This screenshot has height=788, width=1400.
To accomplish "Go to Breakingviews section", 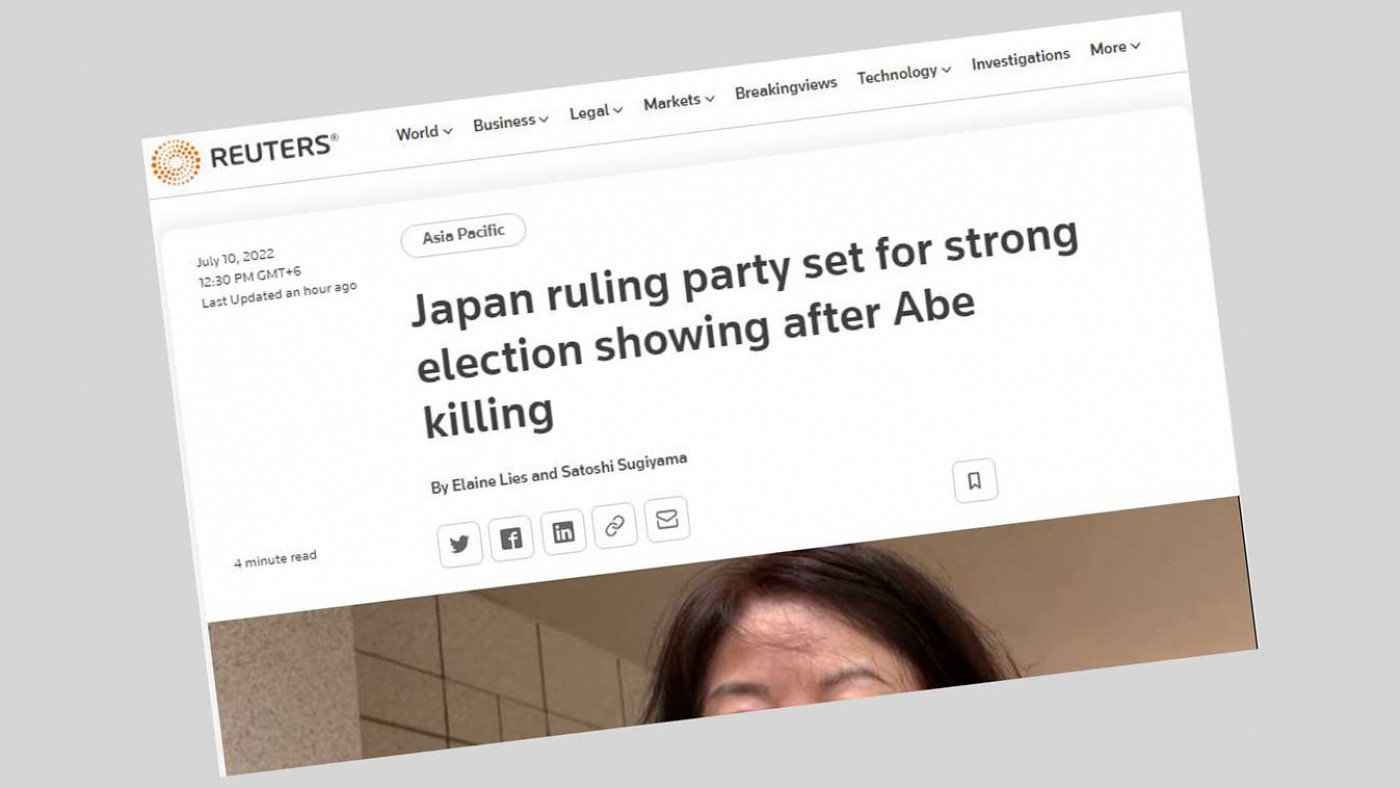I will [786, 88].
